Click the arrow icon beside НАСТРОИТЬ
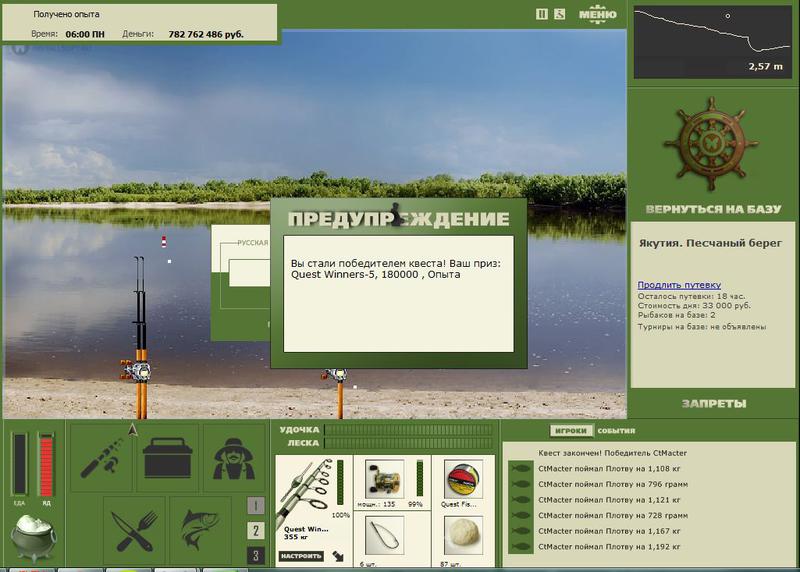 (338, 556)
